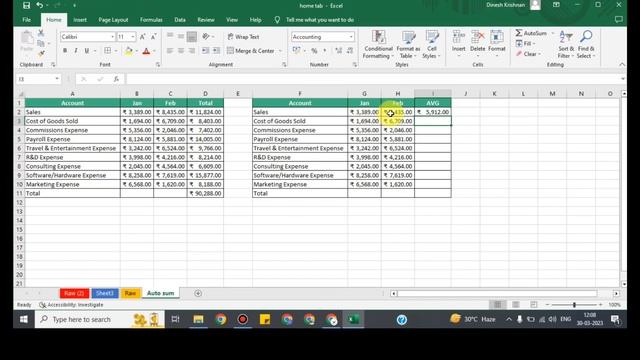The height and width of the screenshot is (360, 640).
Task: Click the AutoSum sigma button
Action: click(531, 33)
